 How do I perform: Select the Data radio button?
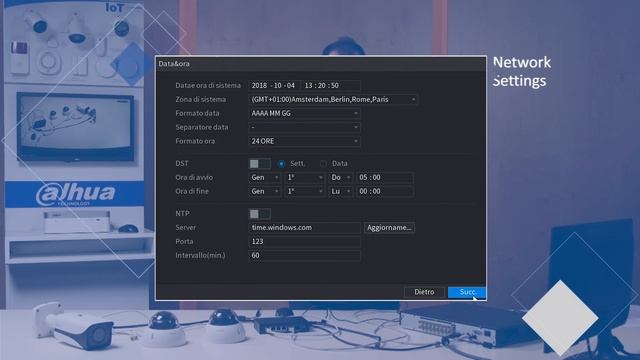[323, 164]
